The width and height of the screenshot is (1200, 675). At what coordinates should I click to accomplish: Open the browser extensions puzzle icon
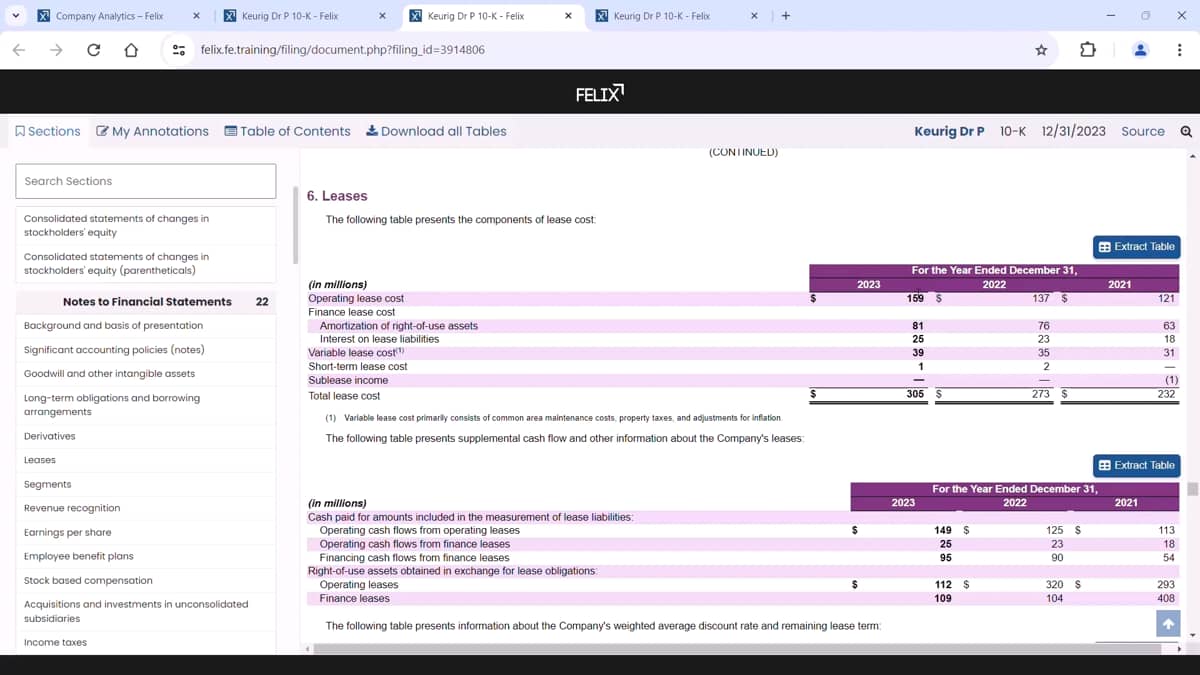pos(1088,50)
